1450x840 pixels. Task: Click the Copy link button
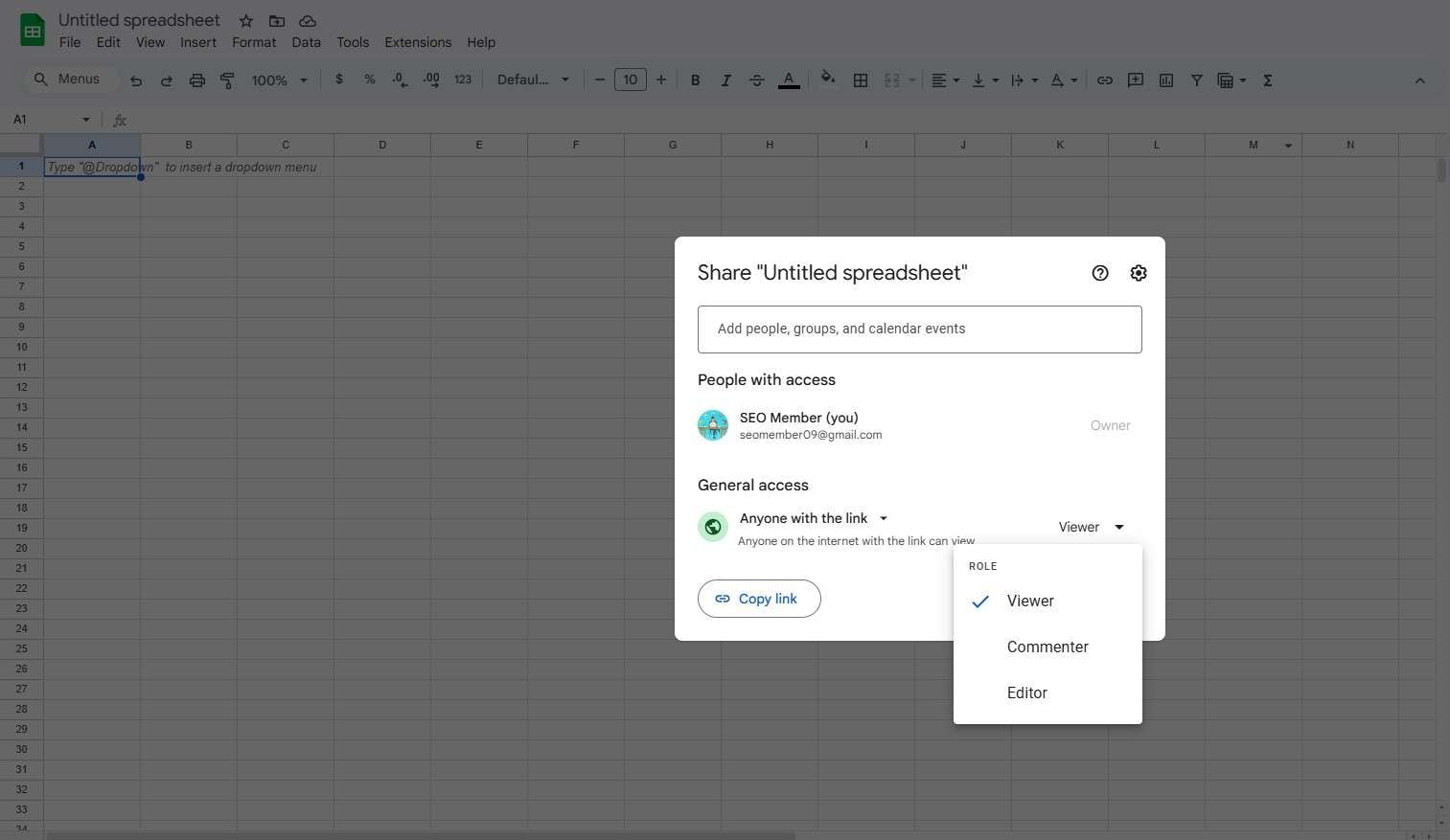(x=759, y=599)
